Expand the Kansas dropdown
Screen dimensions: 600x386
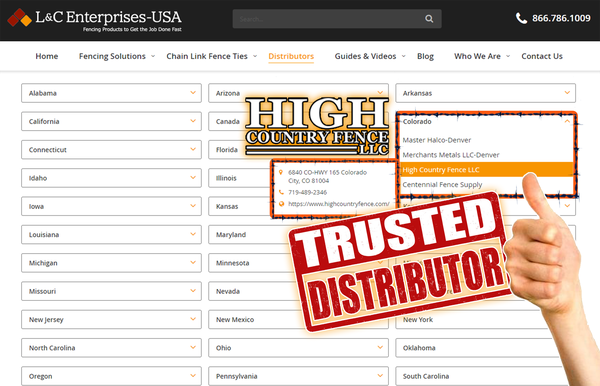pos(239,206)
